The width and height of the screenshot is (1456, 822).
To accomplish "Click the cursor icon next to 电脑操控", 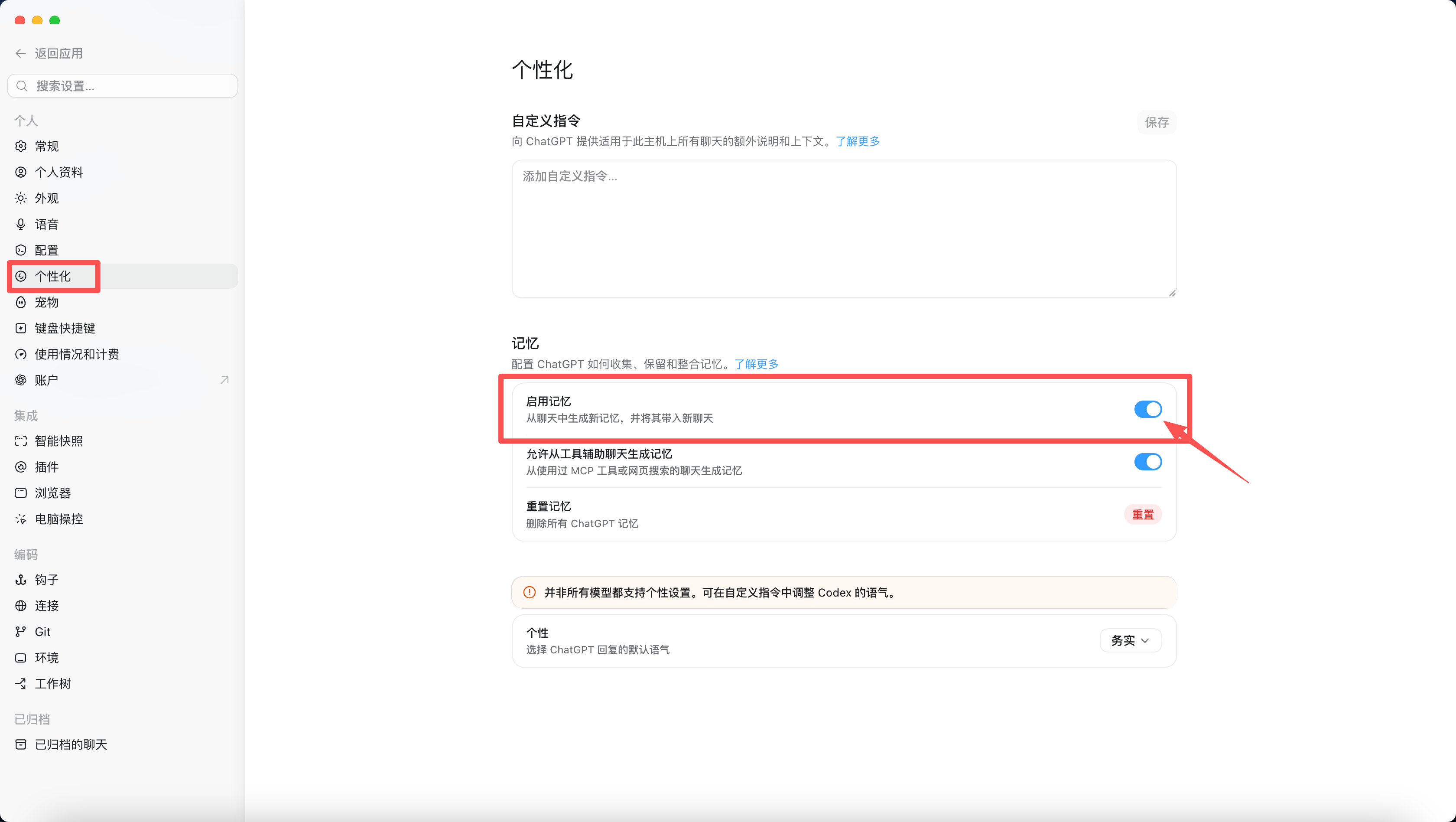I will [x=21, y=519].
